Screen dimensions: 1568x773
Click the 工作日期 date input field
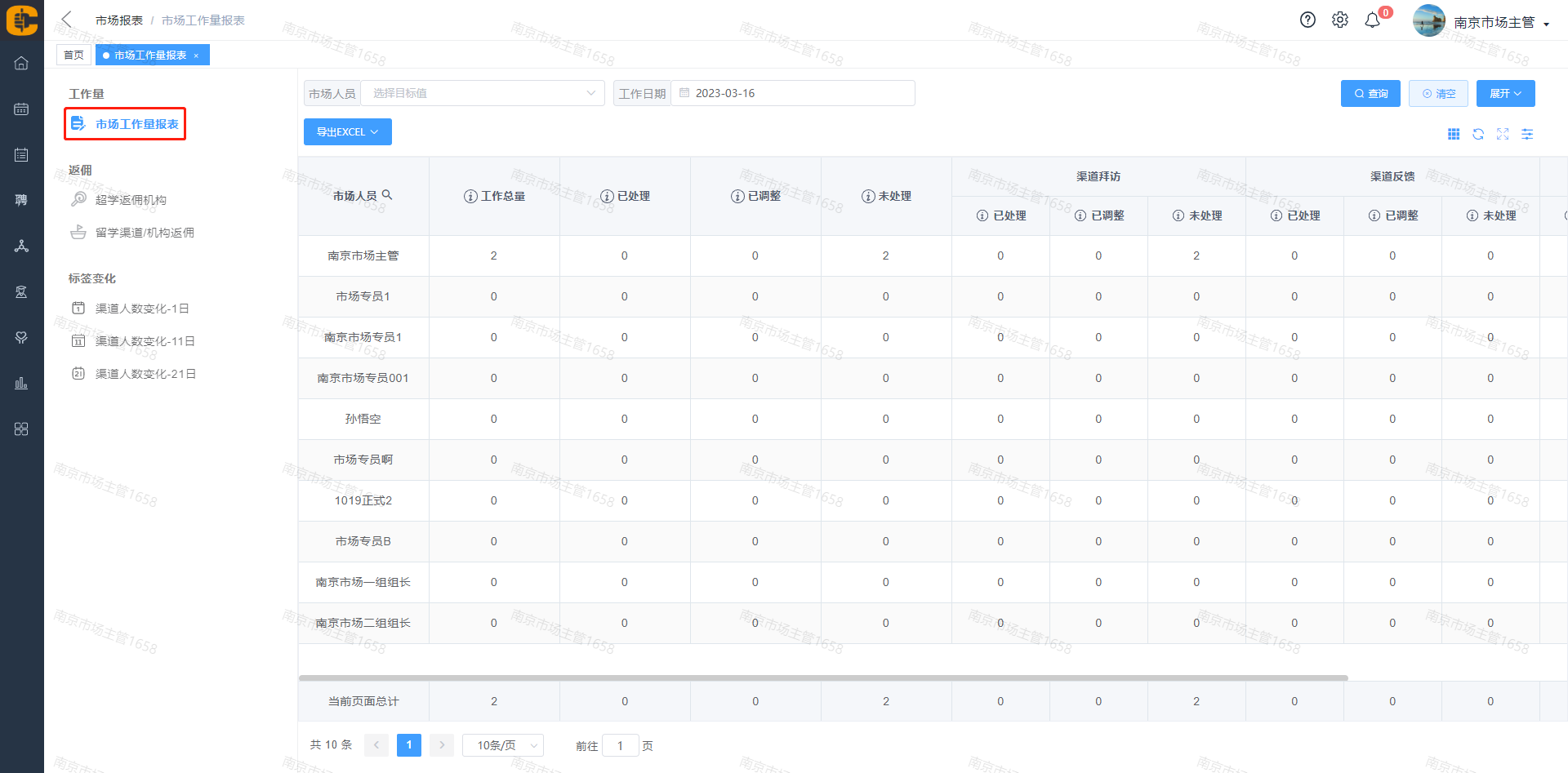792,94
